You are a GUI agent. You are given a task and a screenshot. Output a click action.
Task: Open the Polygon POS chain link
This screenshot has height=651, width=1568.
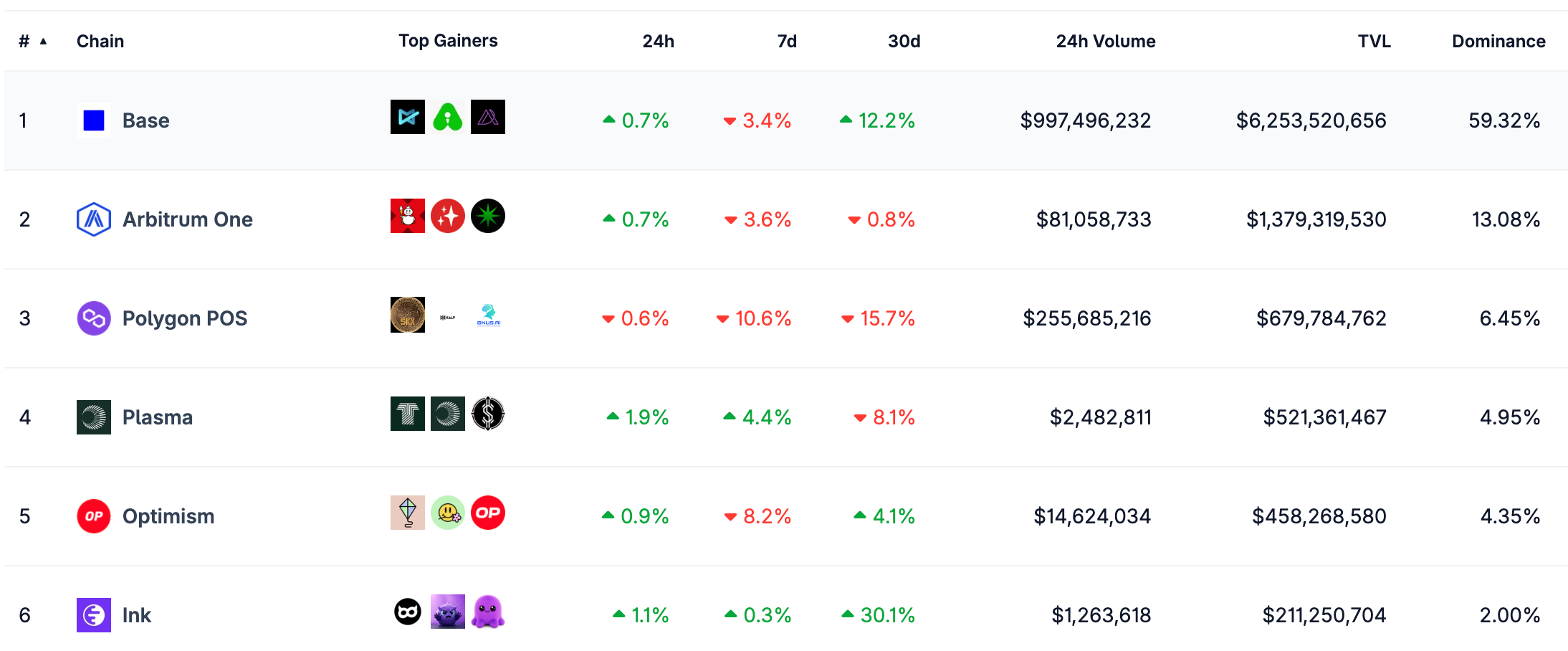pyautogui.click(x=185, y=318)
